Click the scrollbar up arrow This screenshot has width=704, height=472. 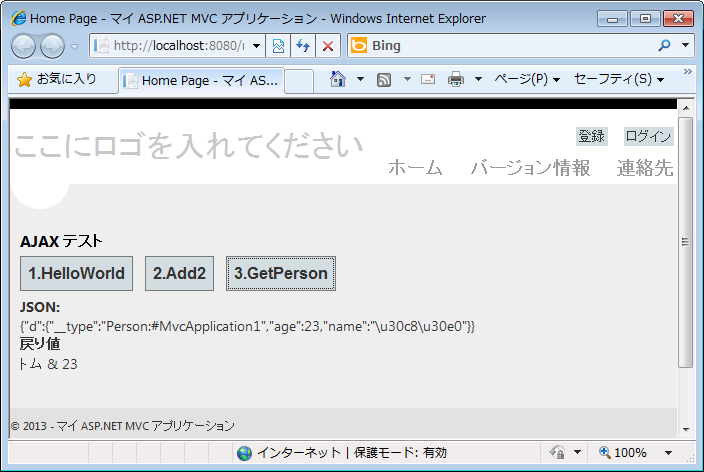point(686,108)
